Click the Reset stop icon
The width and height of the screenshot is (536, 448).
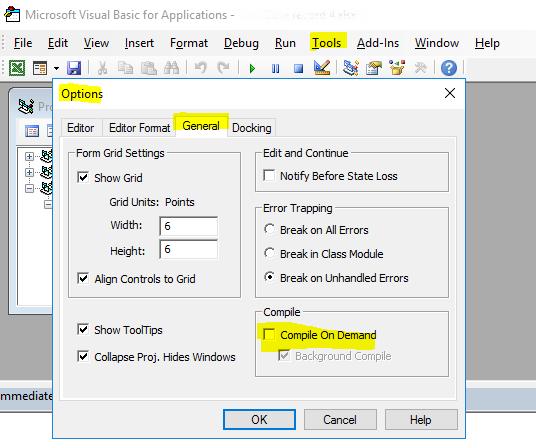[x=298, y=68]
